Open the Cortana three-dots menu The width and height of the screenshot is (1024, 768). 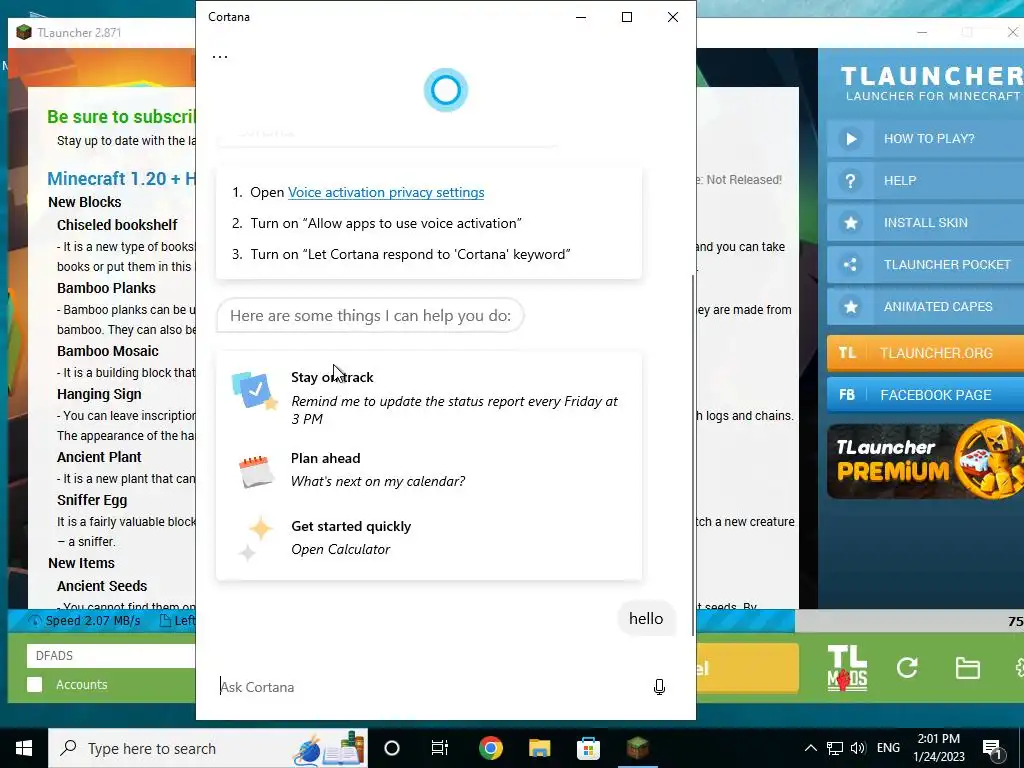pyautogui.click(x=220, y=57)
